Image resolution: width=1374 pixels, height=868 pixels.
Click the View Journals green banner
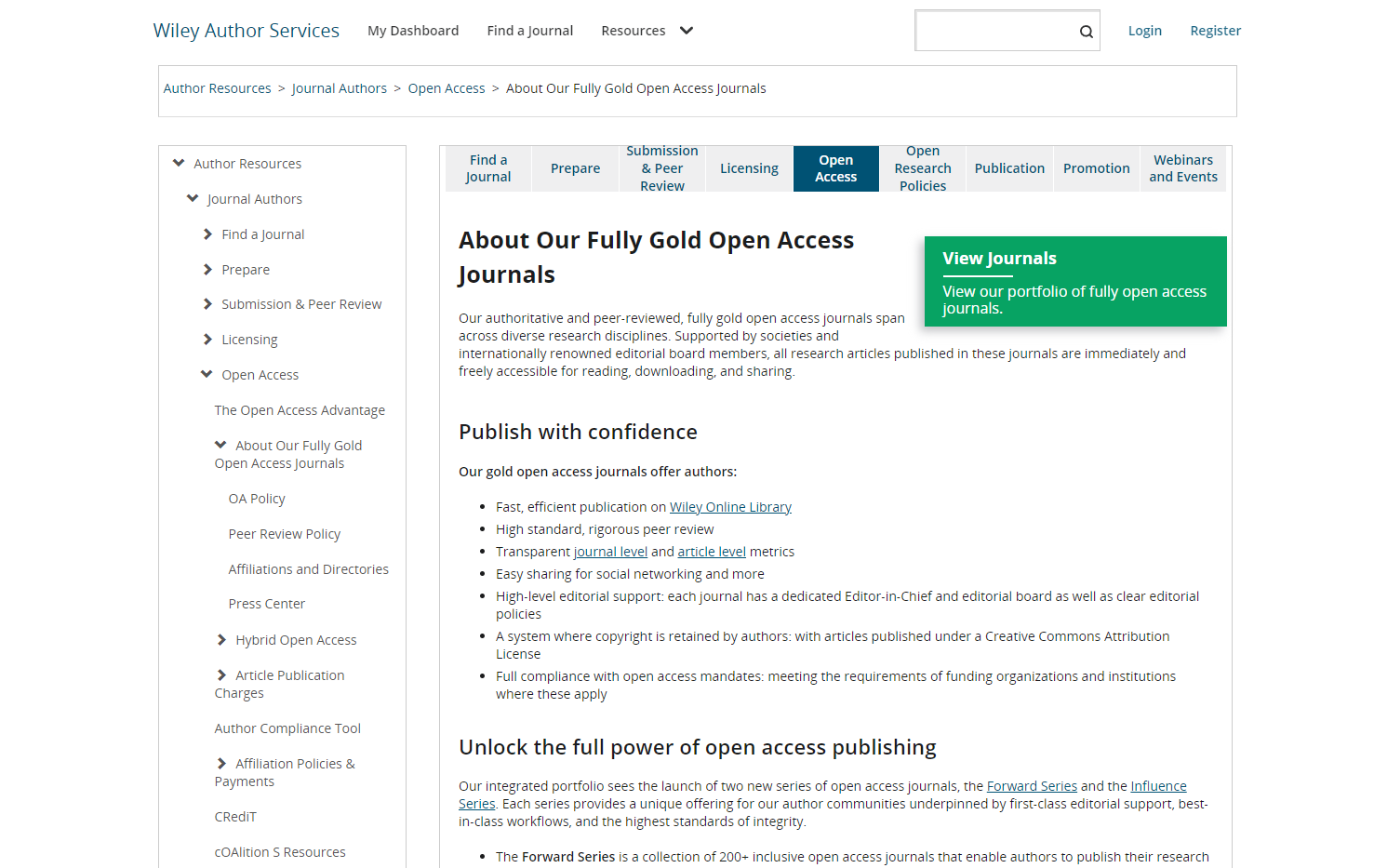1075,281
